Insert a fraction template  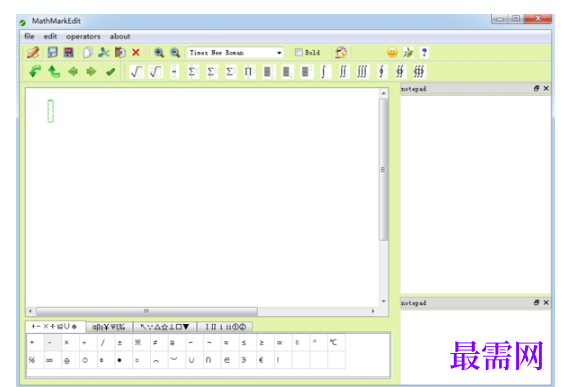coord(174,72)
